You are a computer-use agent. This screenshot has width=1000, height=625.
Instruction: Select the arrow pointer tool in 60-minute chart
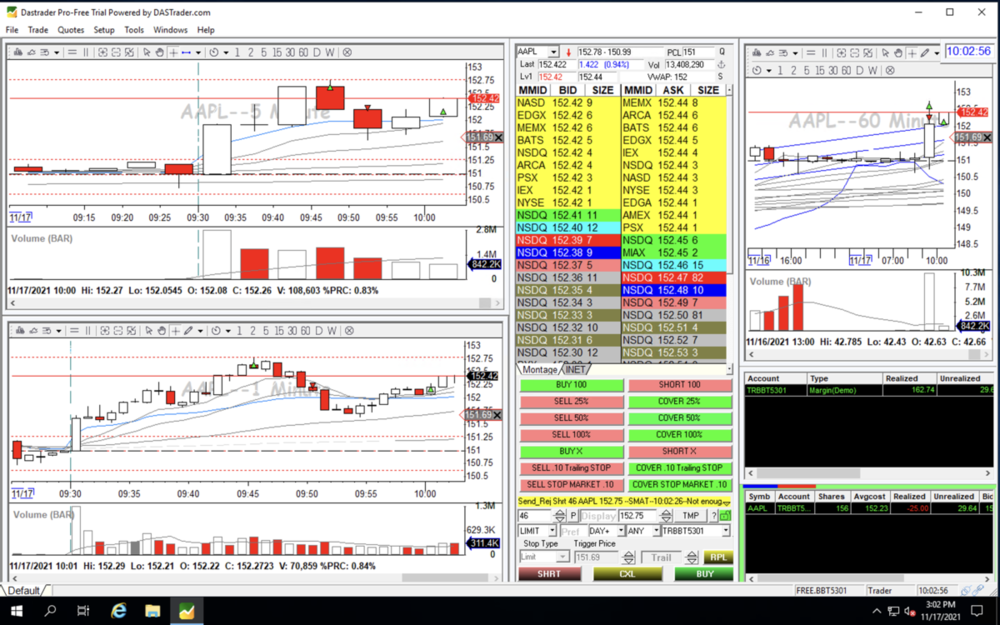883,52
